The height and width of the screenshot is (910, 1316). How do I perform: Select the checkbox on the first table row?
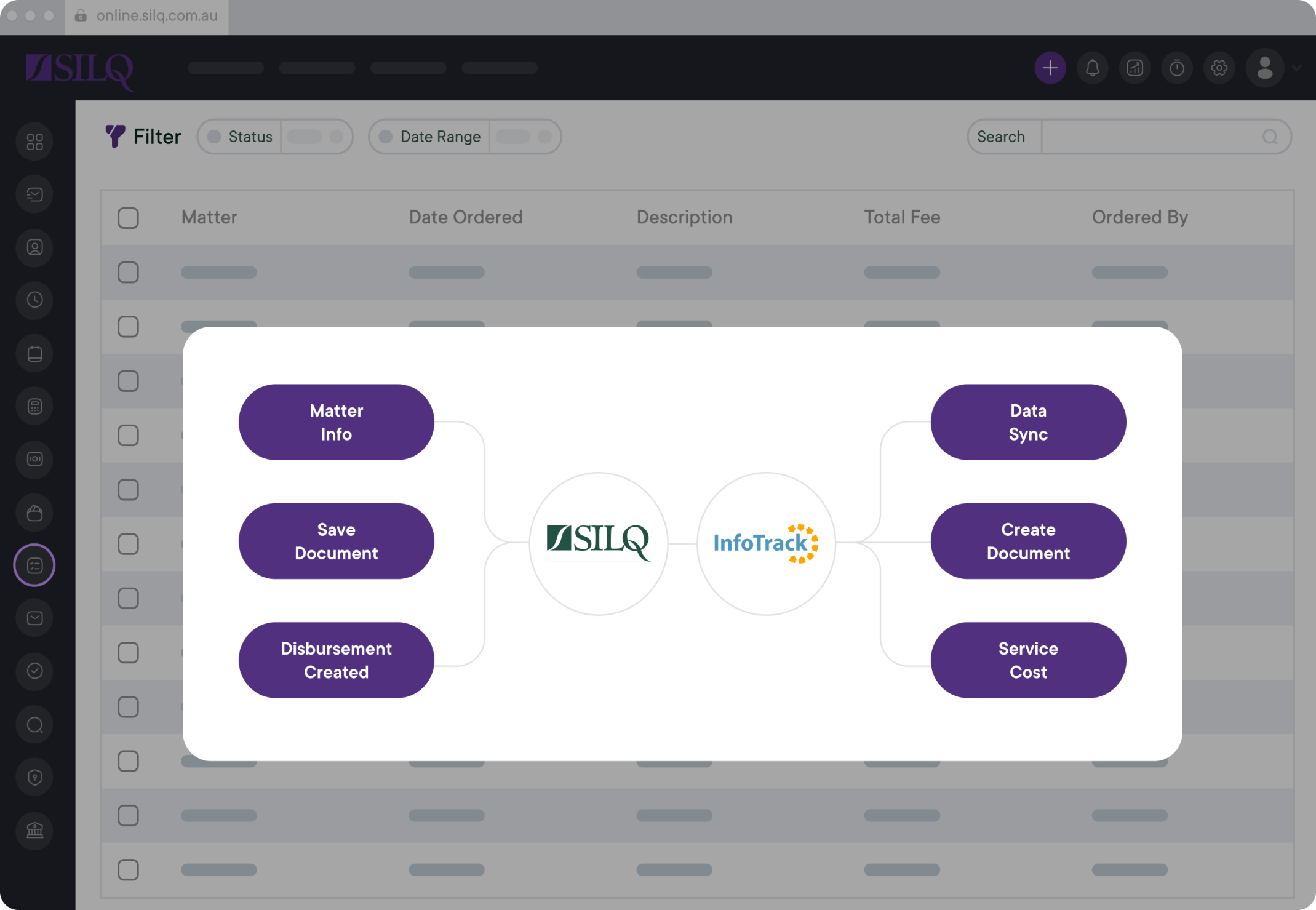click(x=129, y=273)
